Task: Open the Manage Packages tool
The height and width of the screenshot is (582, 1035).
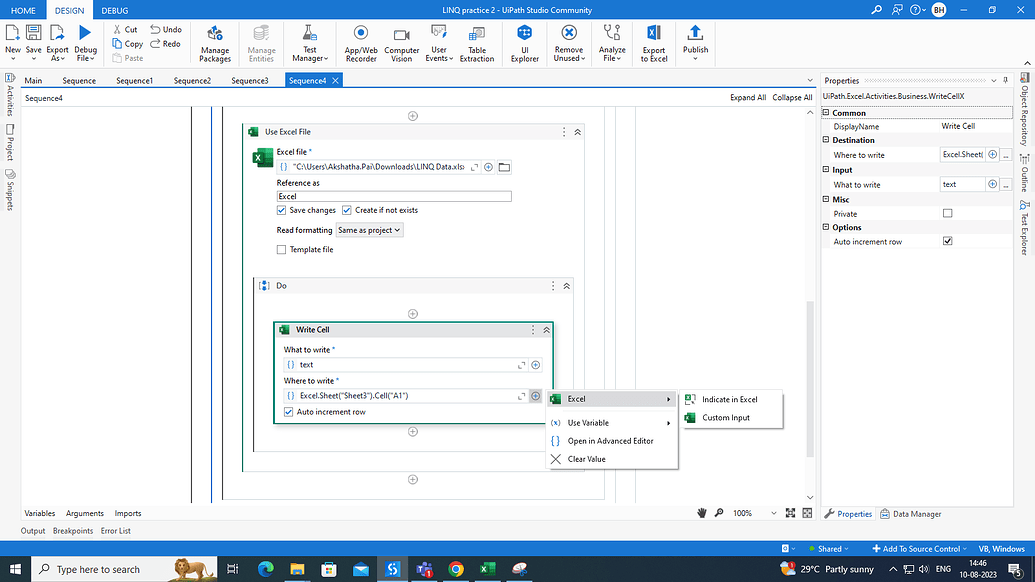Action: click(x=214, y=43)
